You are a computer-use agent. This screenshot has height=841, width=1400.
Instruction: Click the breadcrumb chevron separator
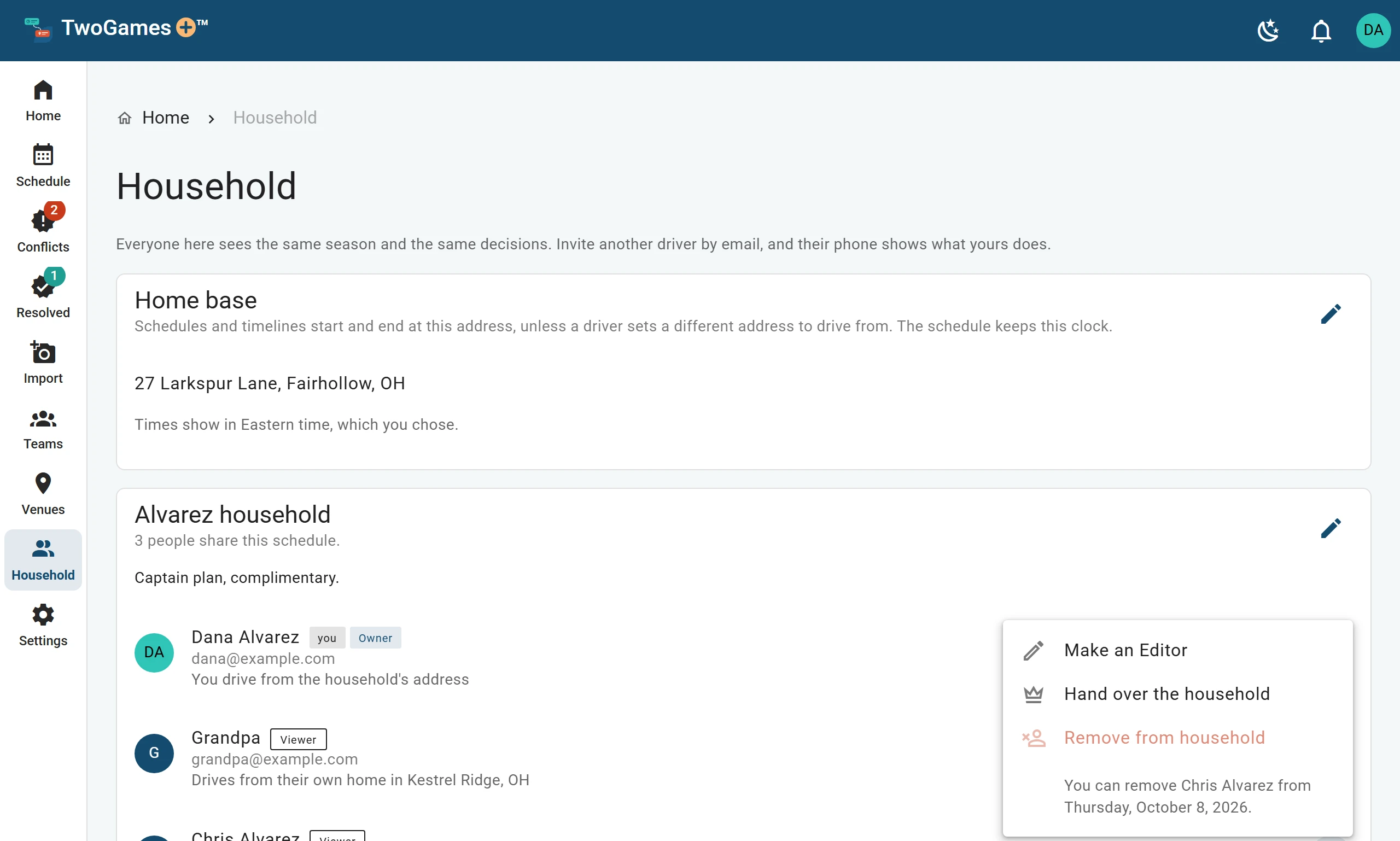[x=212, y=119]
